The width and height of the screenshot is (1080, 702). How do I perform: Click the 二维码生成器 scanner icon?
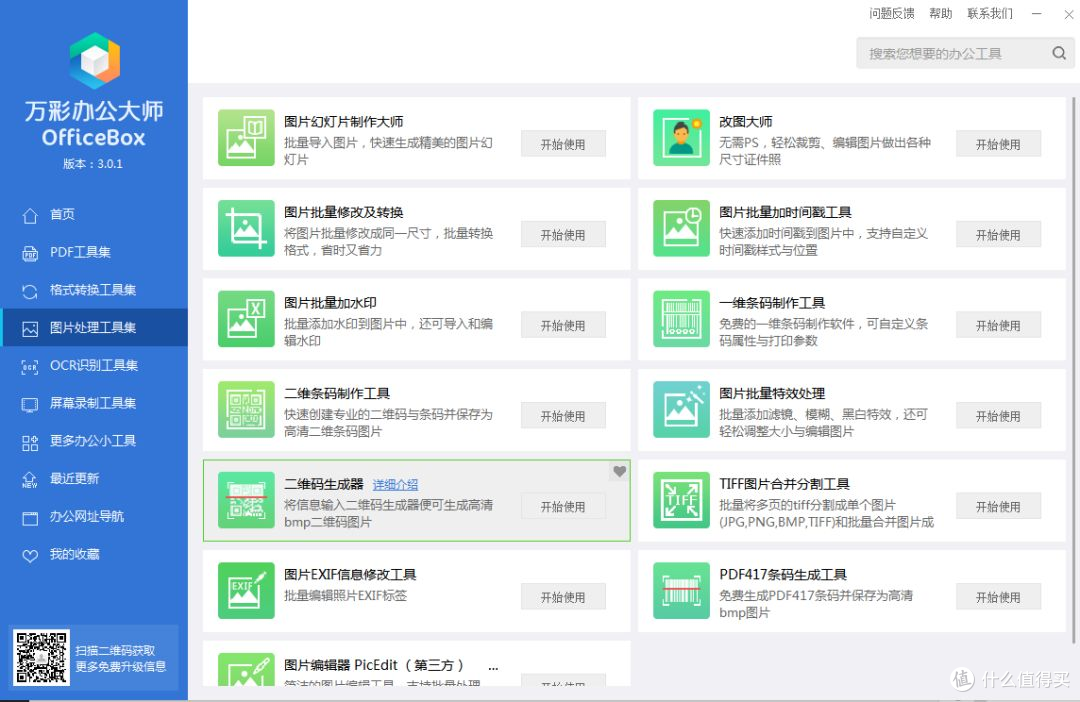click(x=246, y=500)
